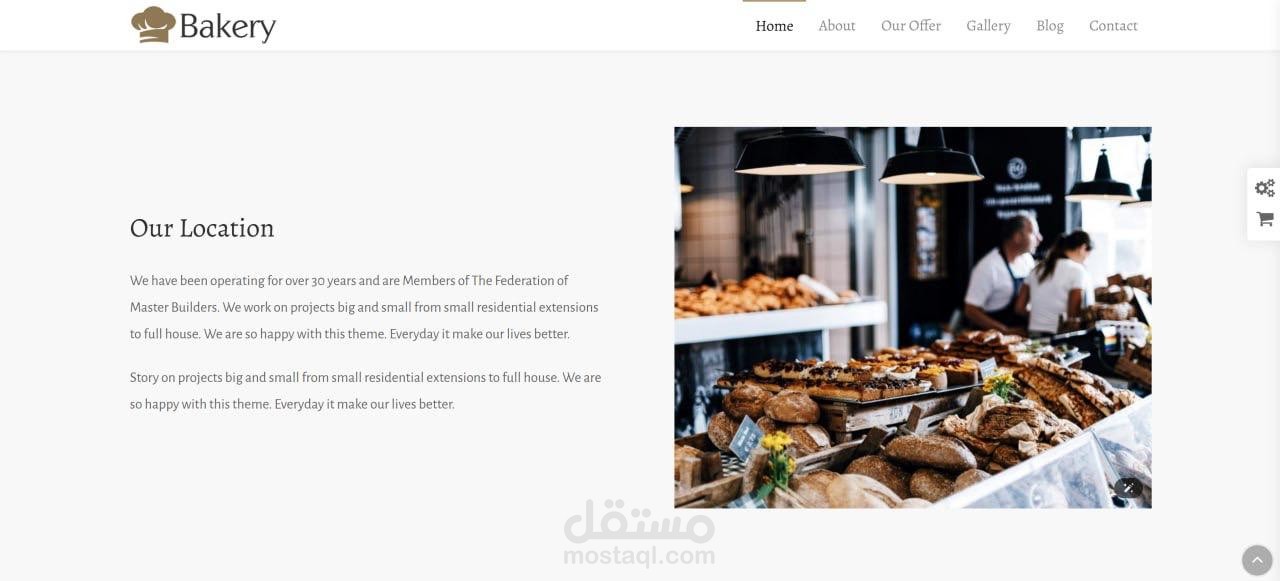This screenshot has width=1280, height=581.
Task: Visit the Blog page link
Action: [x=1050, y=26]
